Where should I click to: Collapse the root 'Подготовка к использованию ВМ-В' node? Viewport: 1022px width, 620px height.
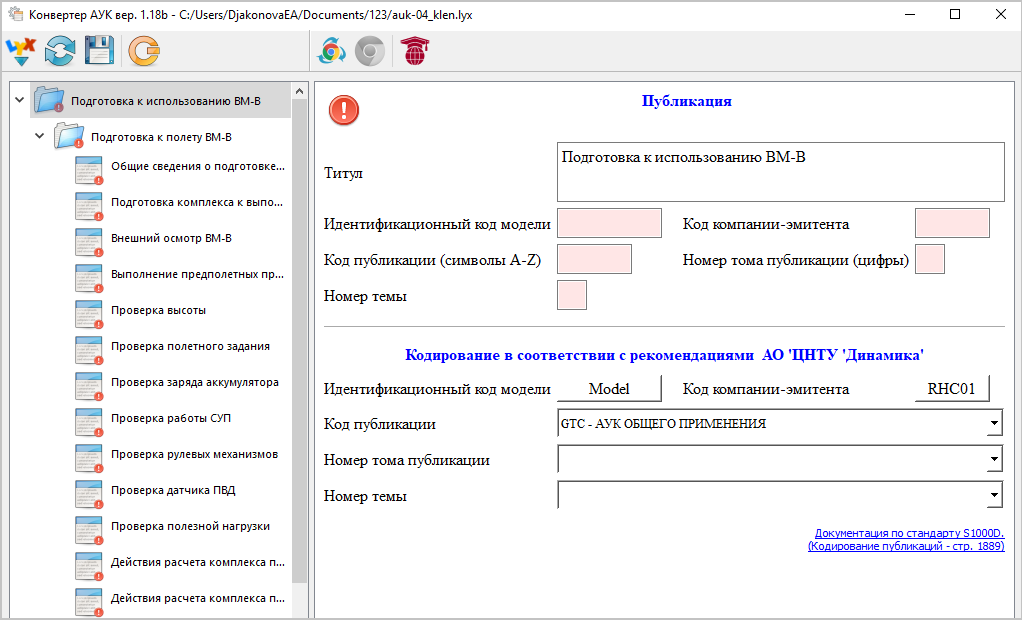[x=19, y=99]
